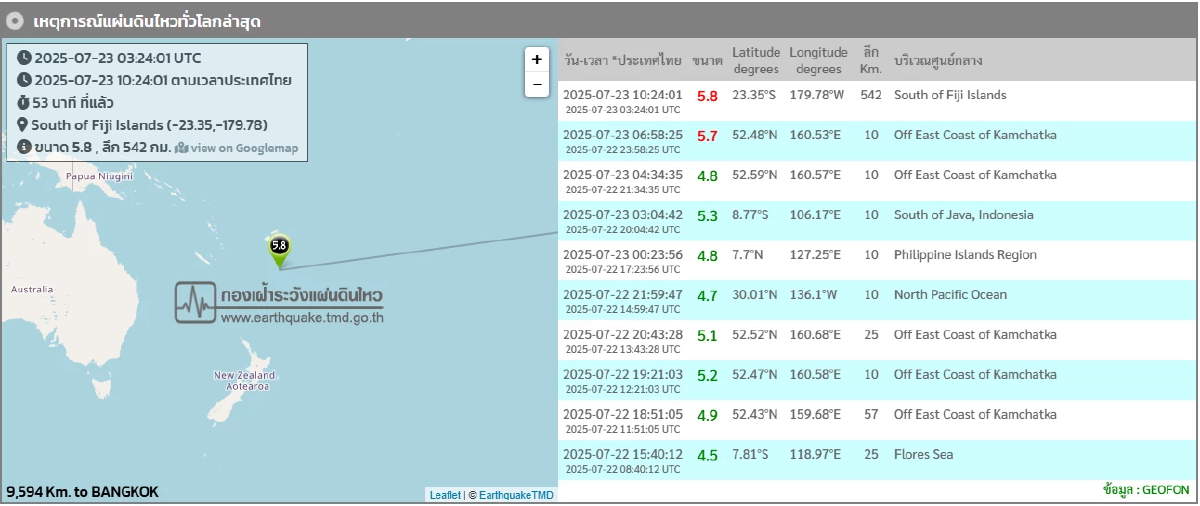The width and height of the screenshot is (1200, 506).
Task: Select the South of Fiji Islands row
Action: pyautogui.click(x=876, y=101)
